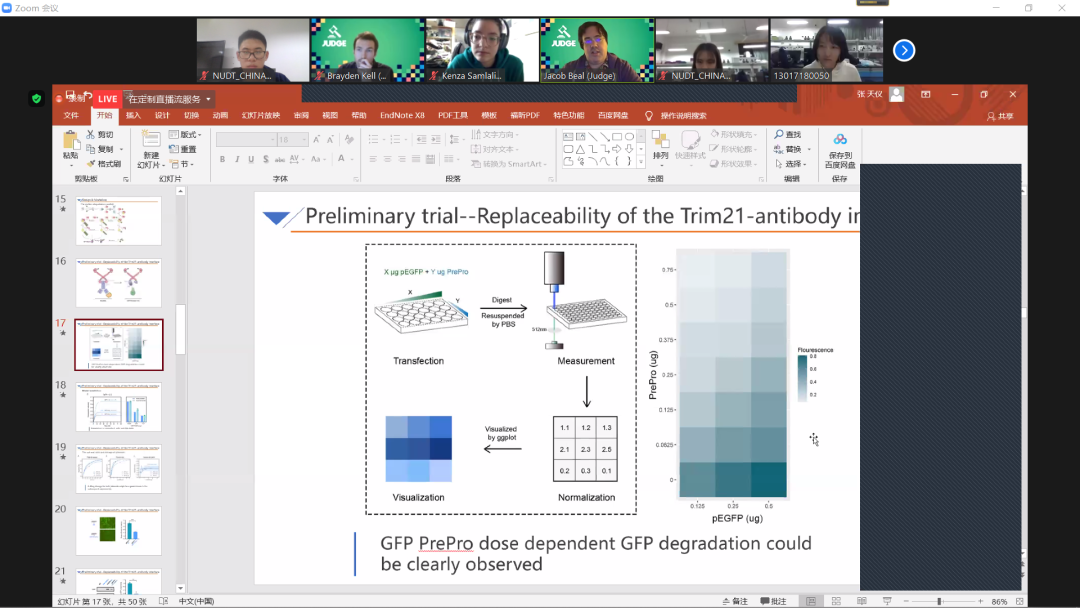Viewport: 1080px width, 608px height.
Task: Click the Share (共享) button
Action: coord(1000,116)
